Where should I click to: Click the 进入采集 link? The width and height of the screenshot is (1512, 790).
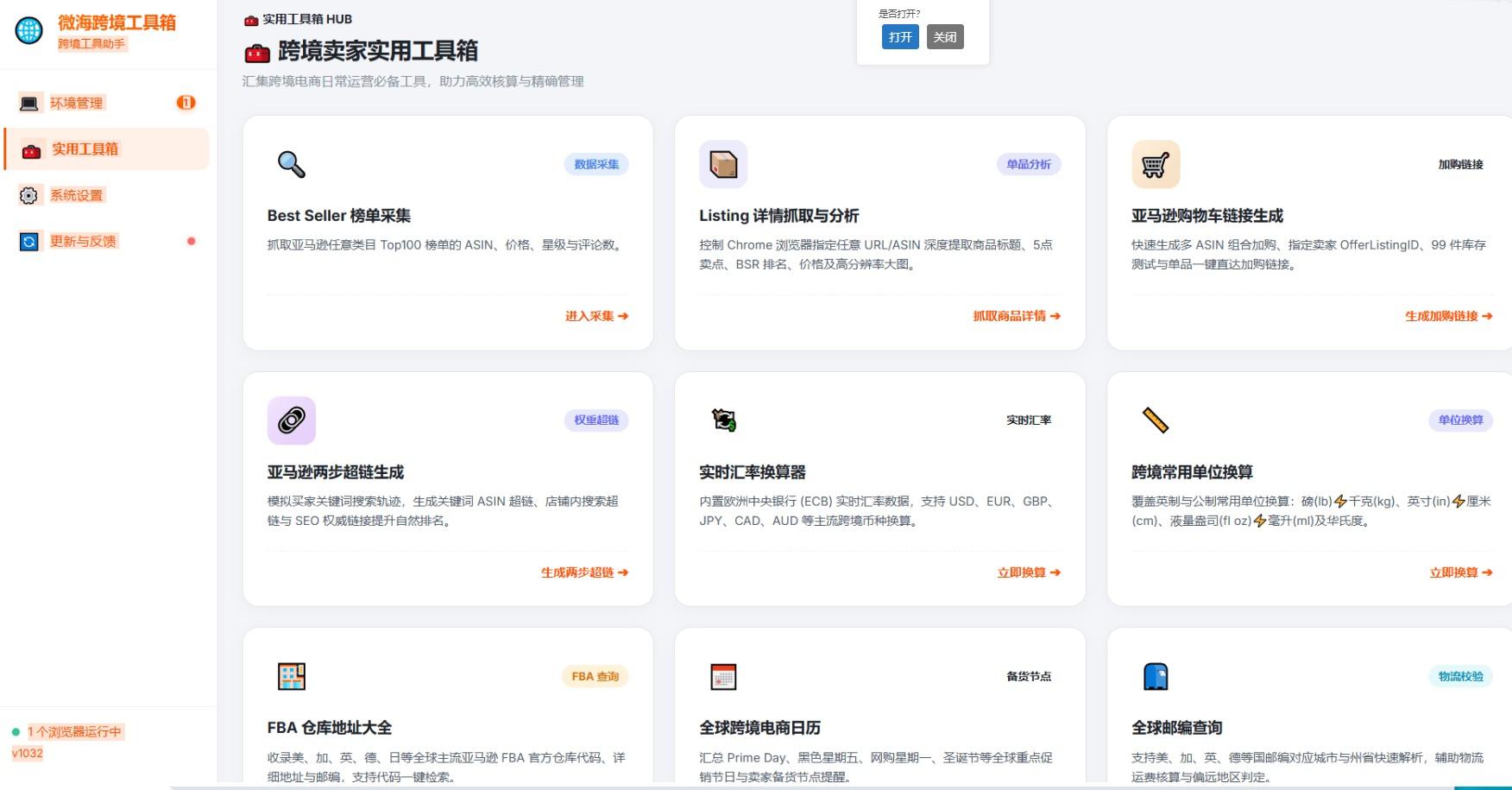pyautogui.click(x=596, y=316)
